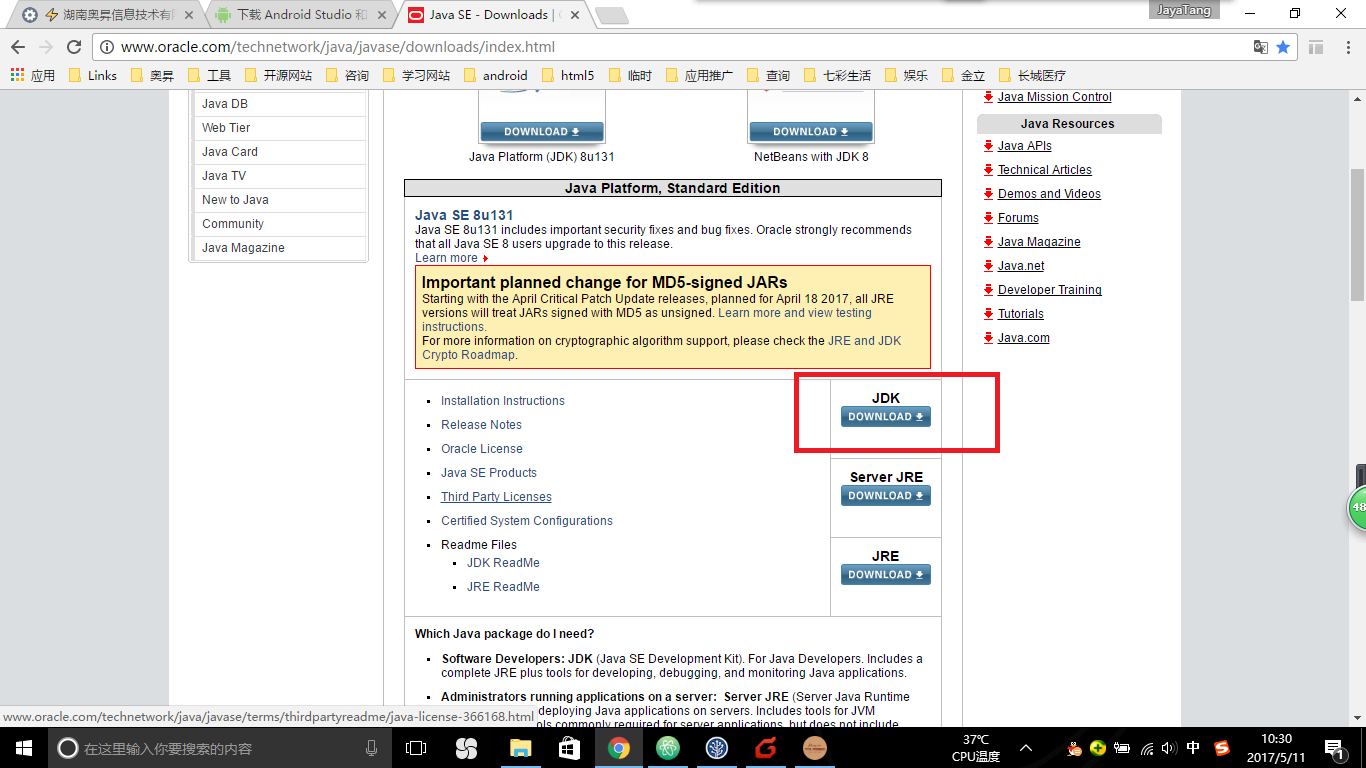Open the 学习网站 bookmark folder

[x=416, y=75]
